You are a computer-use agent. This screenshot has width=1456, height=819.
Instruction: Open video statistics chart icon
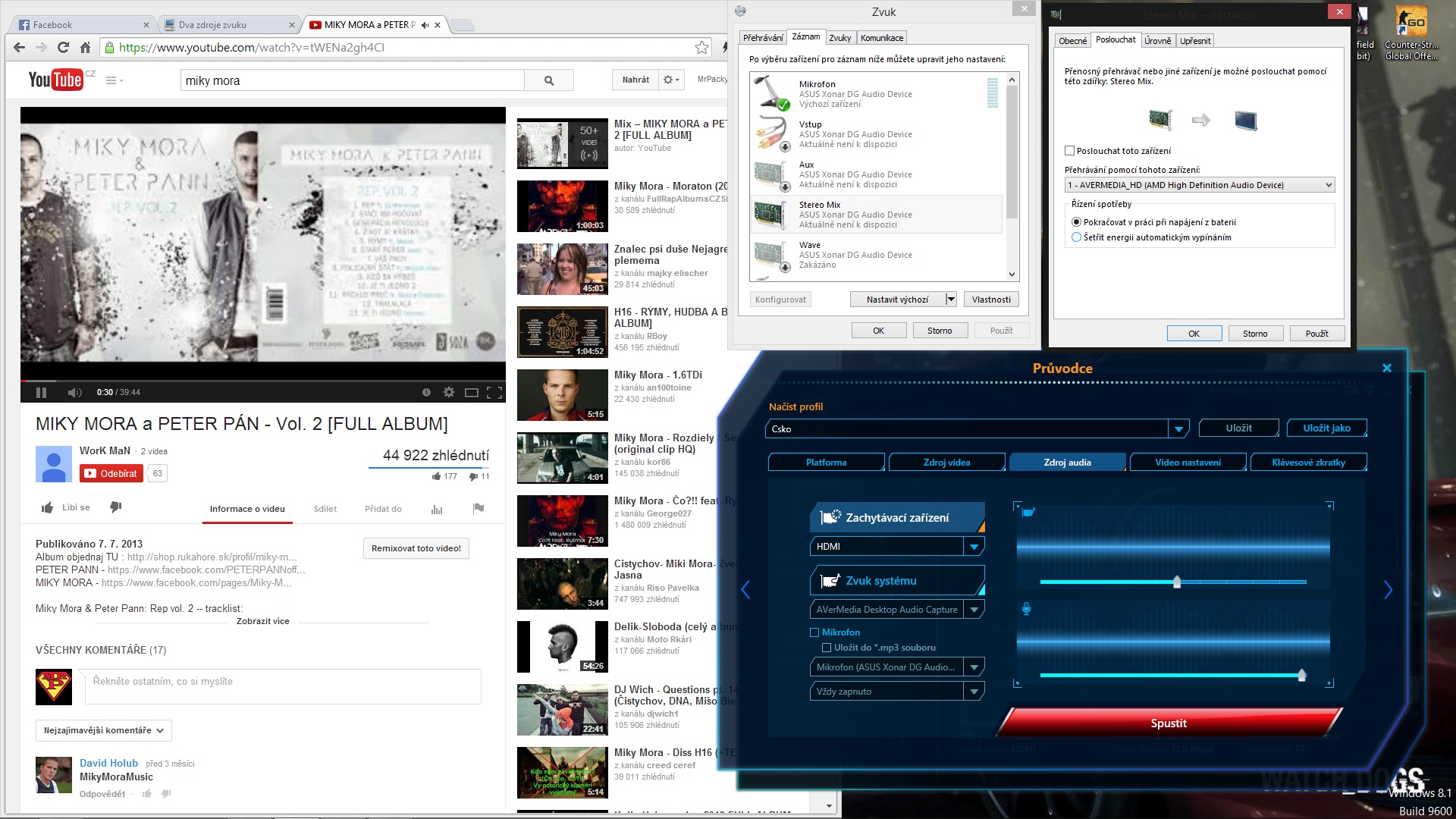click(x=437, y=510)
